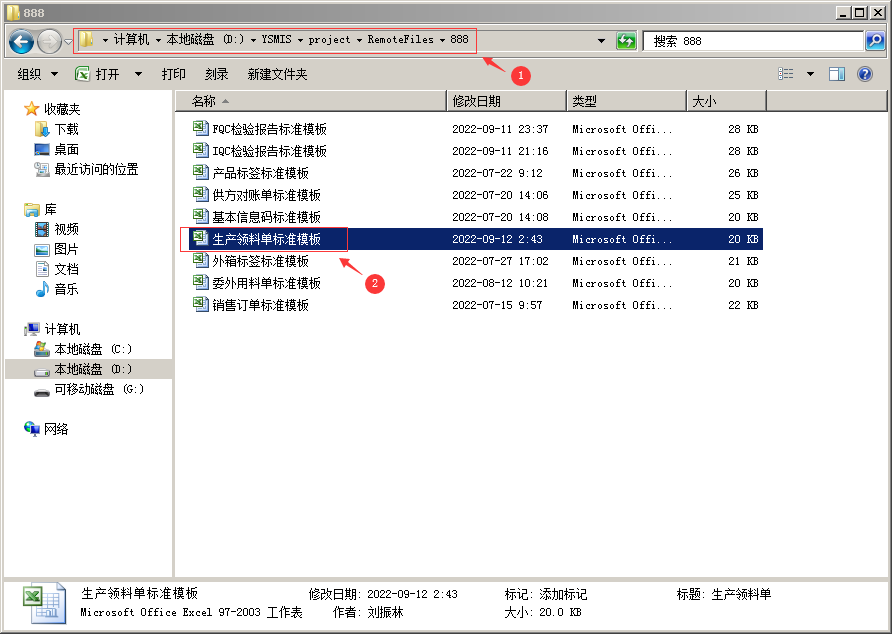Click the folder icon in the address bar
The height and width of the screenshot is (634, 892).
[x=86, y=39]
